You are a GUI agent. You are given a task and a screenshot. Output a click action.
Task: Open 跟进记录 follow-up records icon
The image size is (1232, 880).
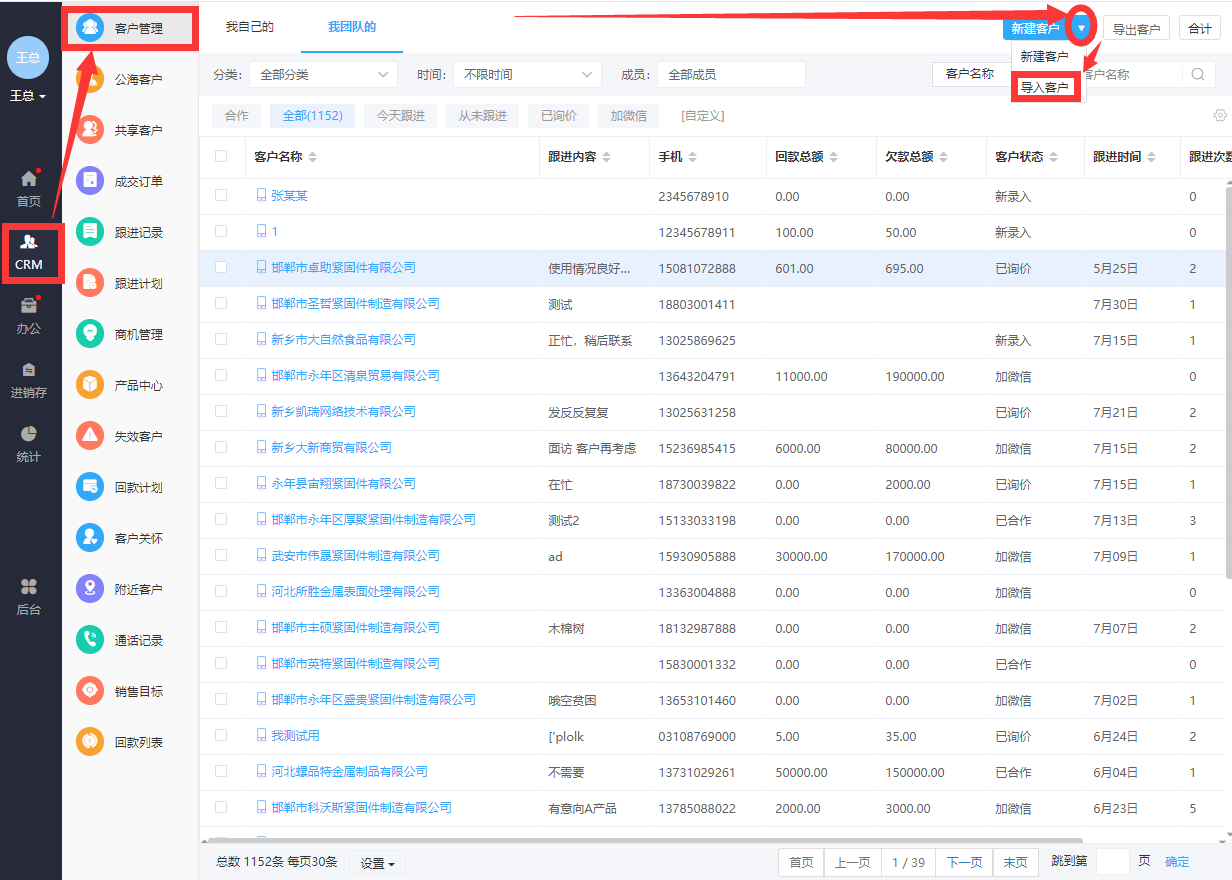(x=90, y=232)
